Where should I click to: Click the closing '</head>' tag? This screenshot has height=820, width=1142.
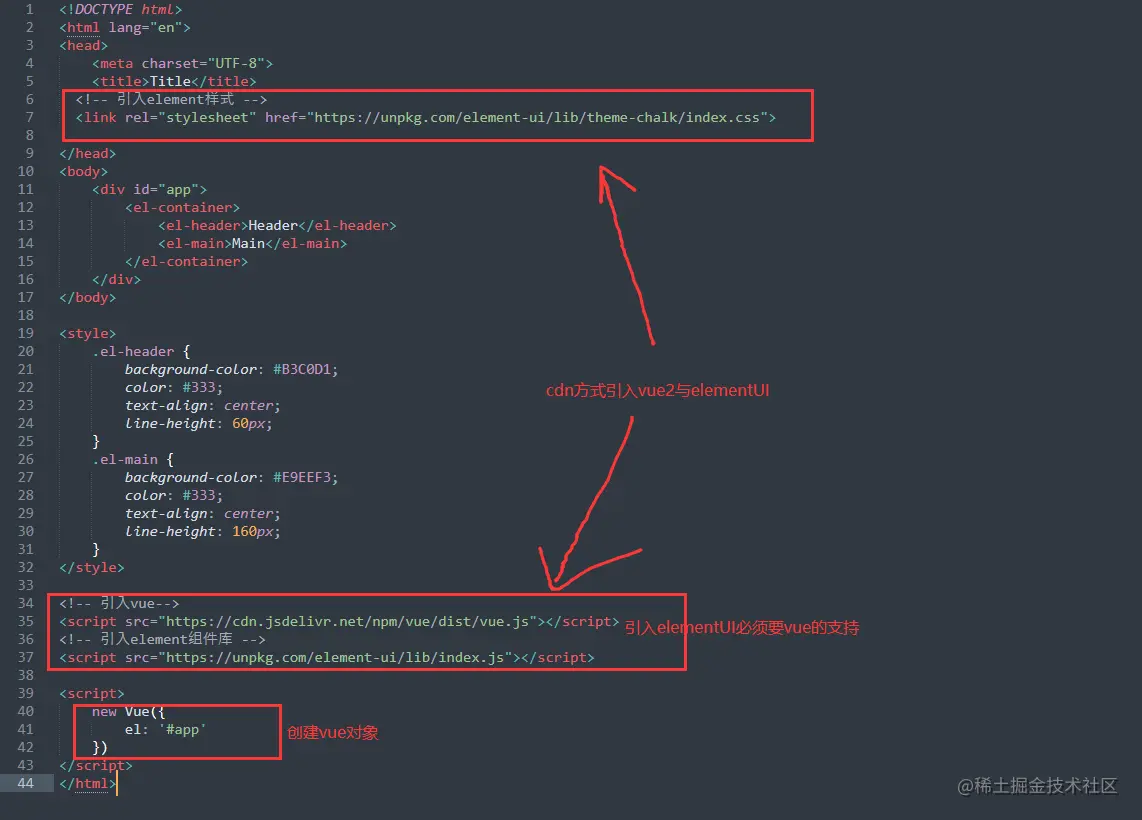87,154
